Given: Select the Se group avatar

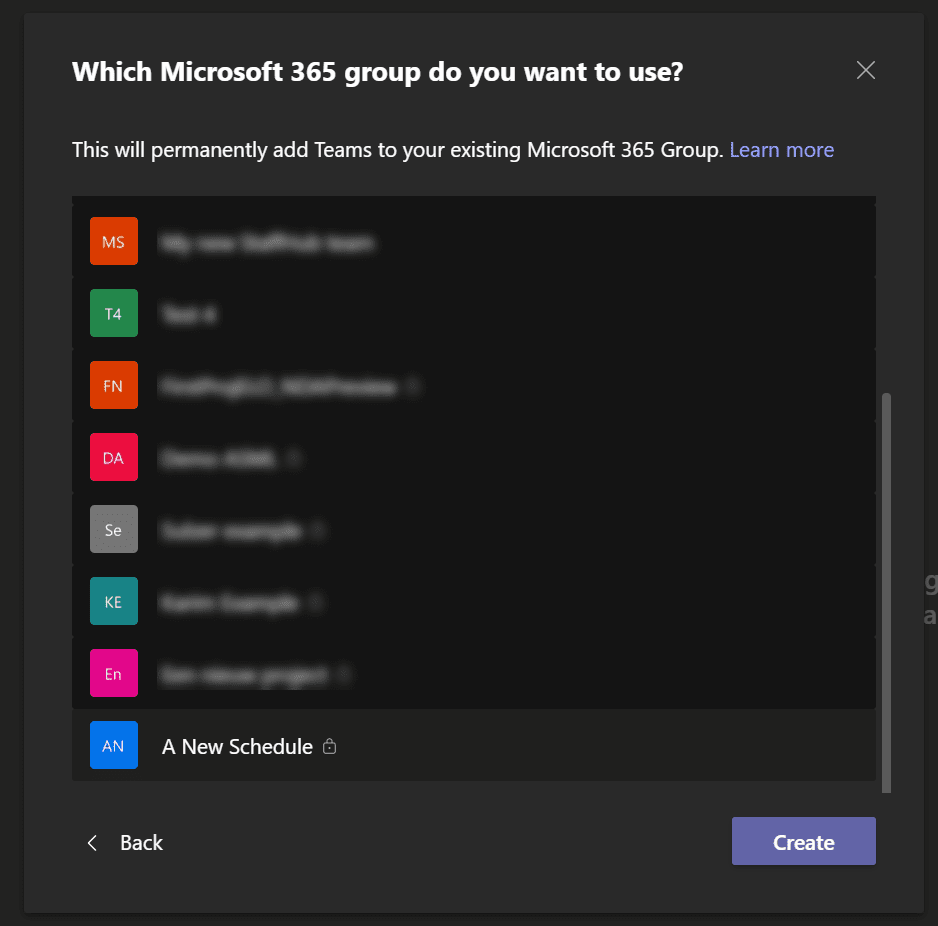Looking at the screenshot, I should 114,529.
